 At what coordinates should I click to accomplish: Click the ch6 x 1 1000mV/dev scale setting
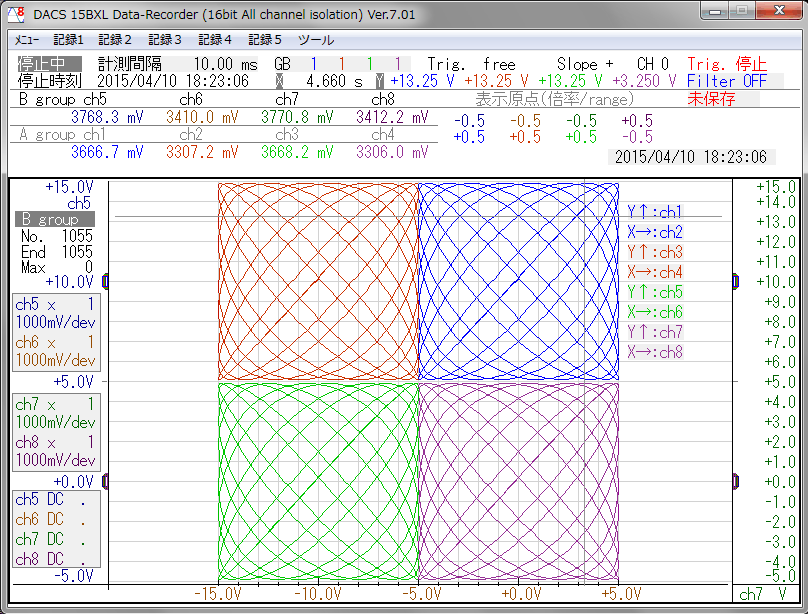coord(56,351)
